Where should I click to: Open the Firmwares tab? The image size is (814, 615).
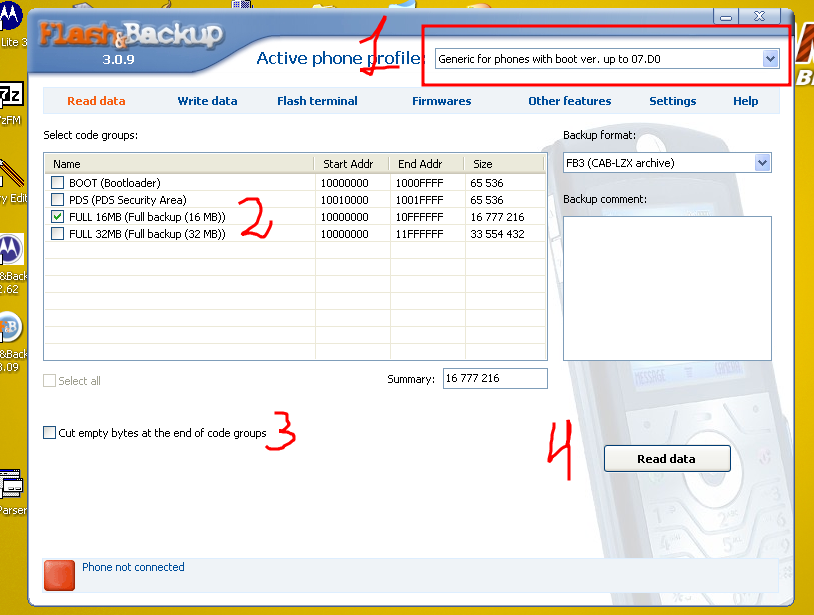442,101
